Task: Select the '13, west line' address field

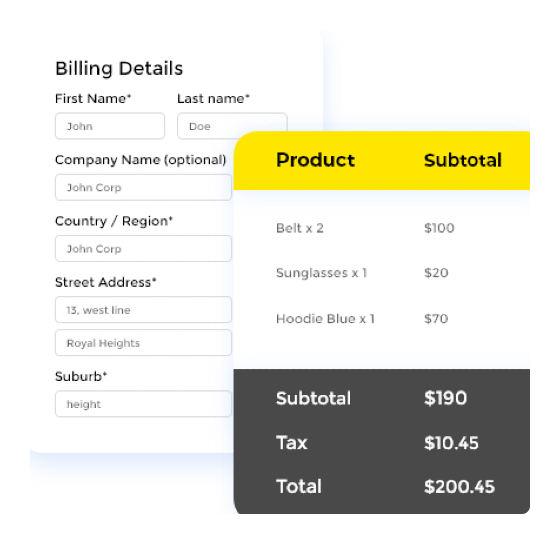Action: tap(143, 310)
